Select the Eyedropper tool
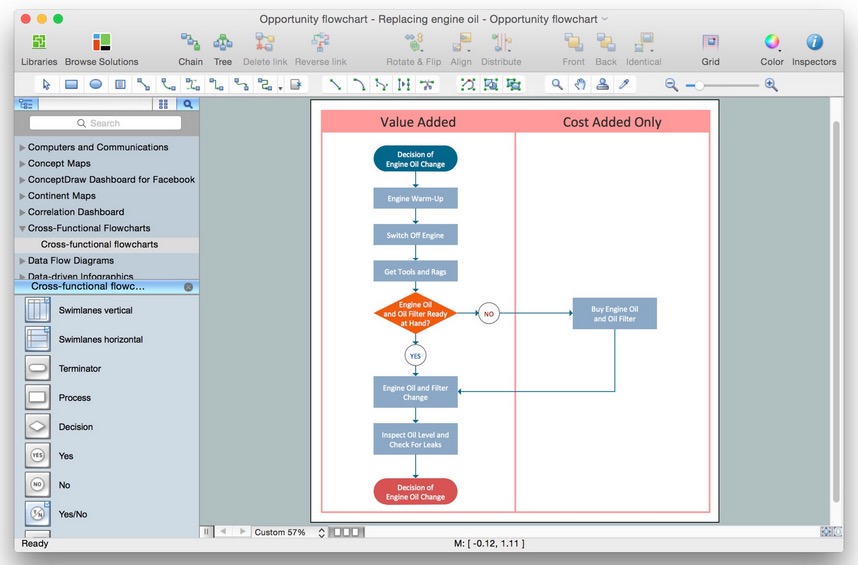 (x=625, y=85)
